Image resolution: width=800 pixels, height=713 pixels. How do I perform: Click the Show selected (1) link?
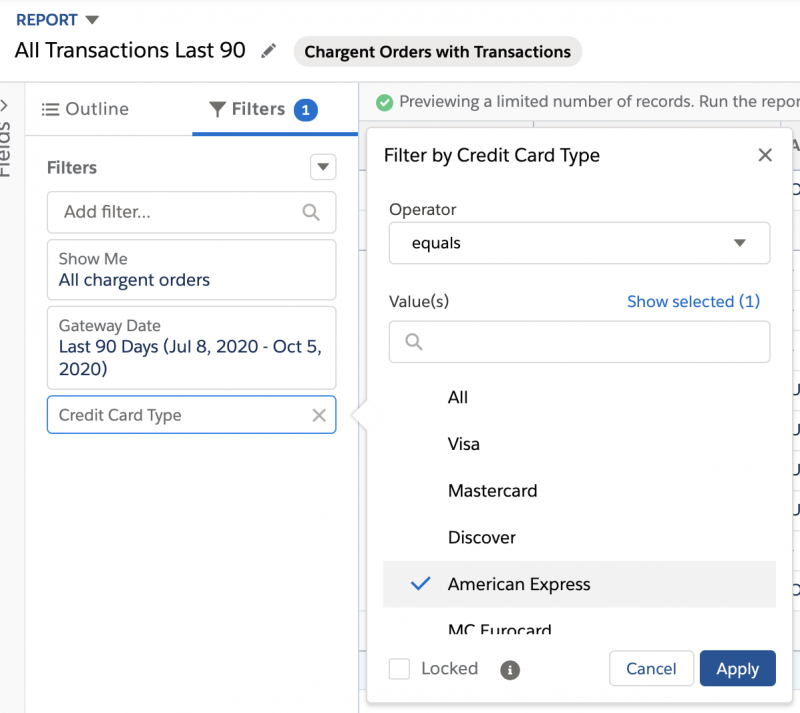pos(693,301)
